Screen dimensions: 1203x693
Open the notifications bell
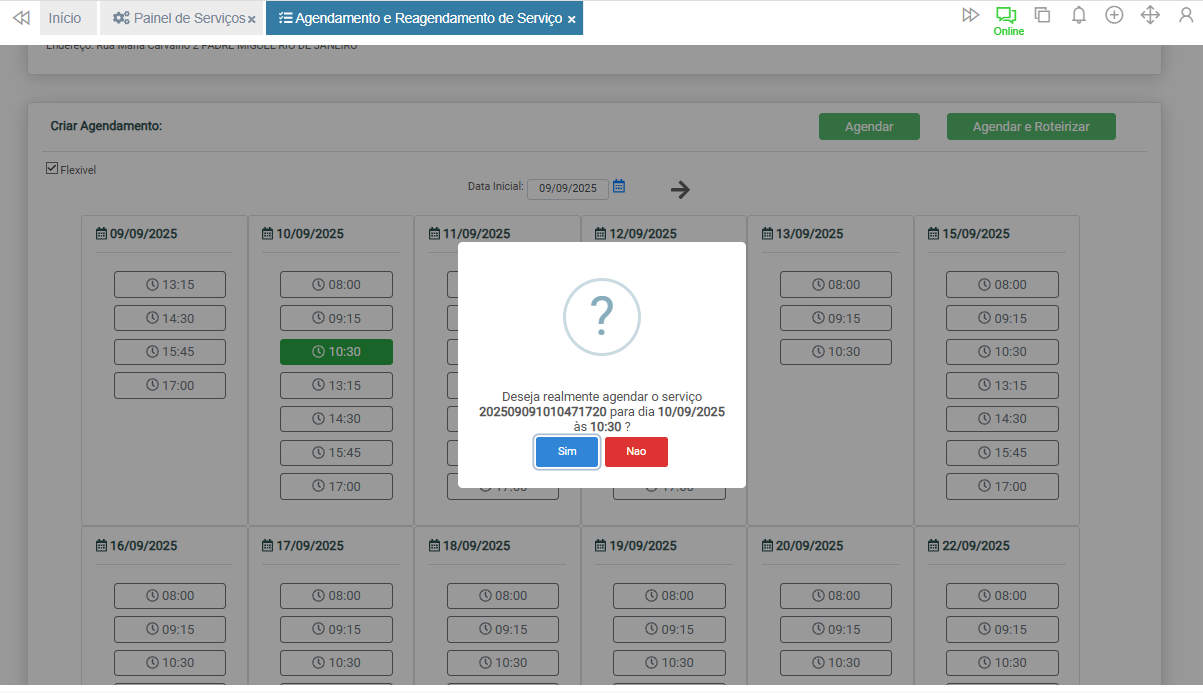[1079, 15]
